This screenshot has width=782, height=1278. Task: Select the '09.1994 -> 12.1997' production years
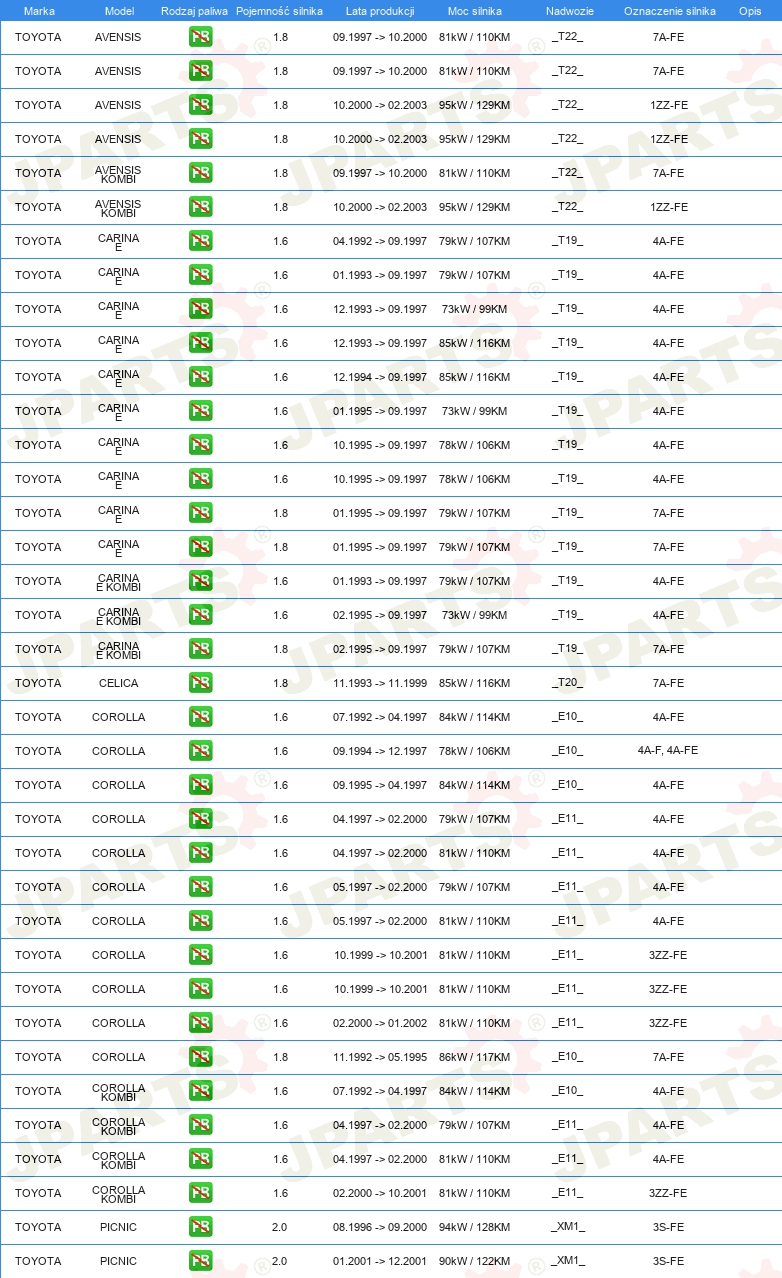coord(380,751)
